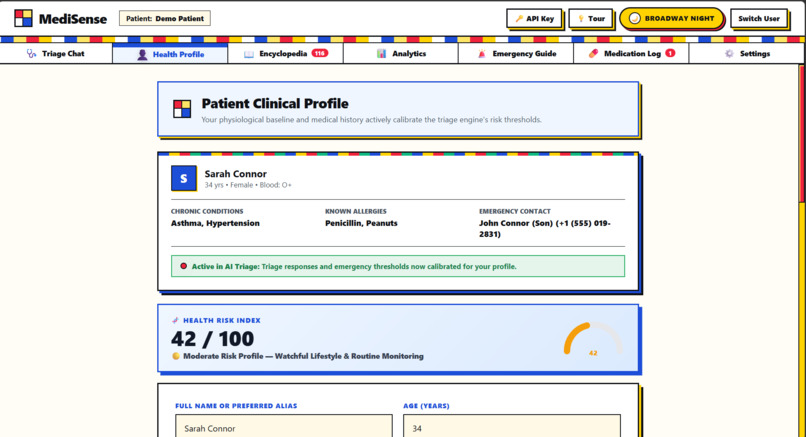Click 'Penicillin, Peanuts' allergies text
This screenshot has height=437, width=806.
(361, 223)
